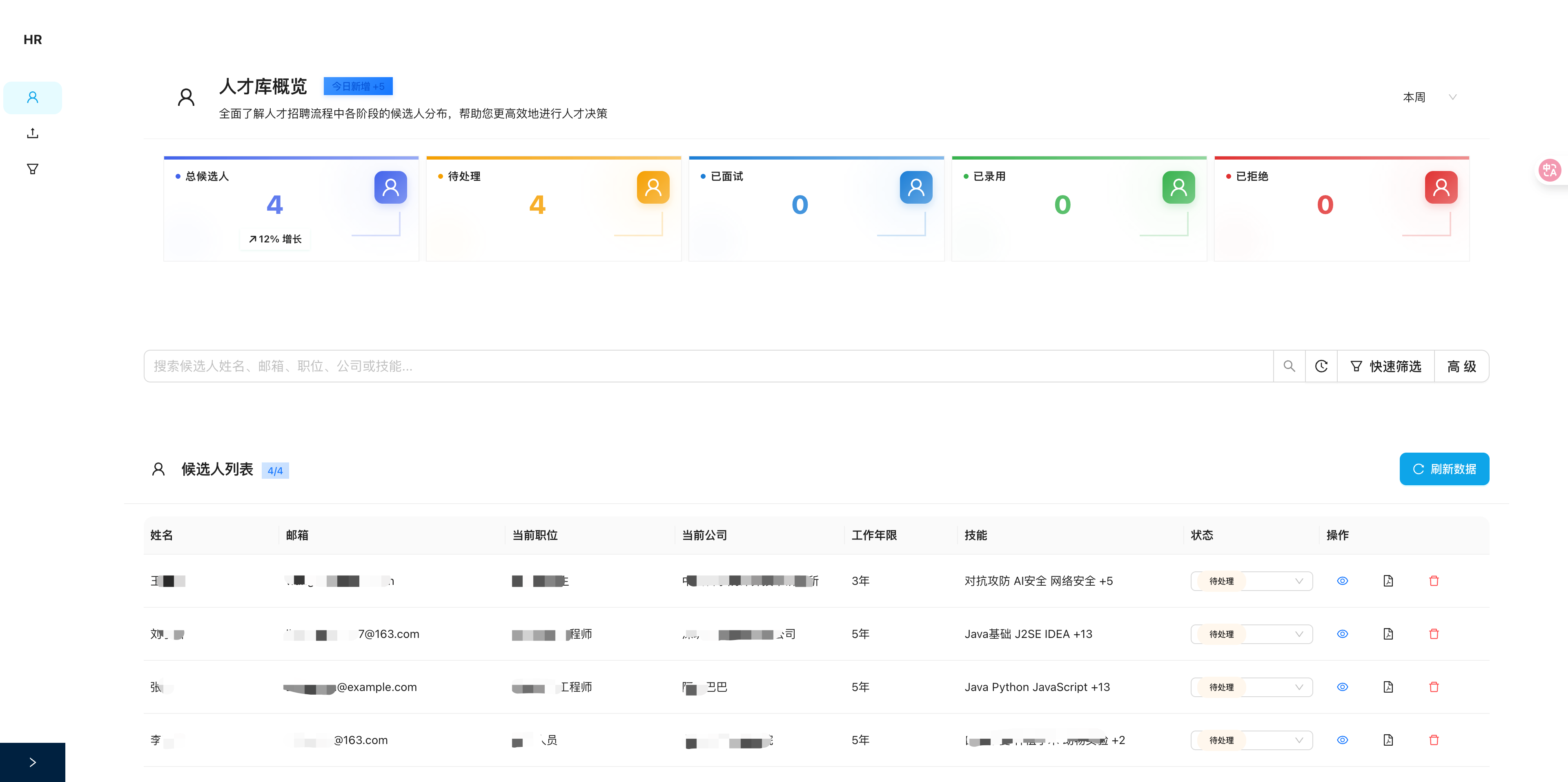Delete the Java基础 J2SE candidate row
Image resolution: width=1568 pixels, height=782 pixels.
click(x=1434, y=634)
